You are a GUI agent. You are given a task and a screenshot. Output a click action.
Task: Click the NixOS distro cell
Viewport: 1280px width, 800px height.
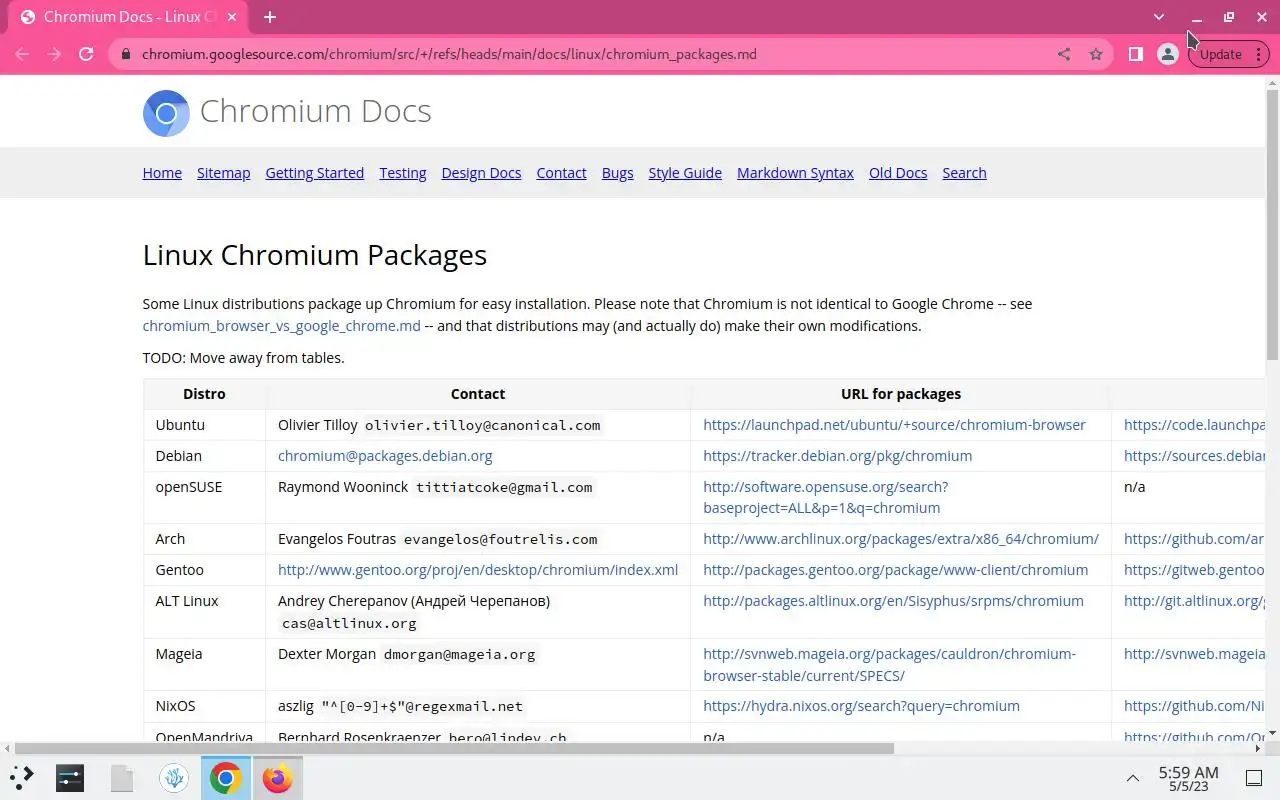[x=205, y=706]
